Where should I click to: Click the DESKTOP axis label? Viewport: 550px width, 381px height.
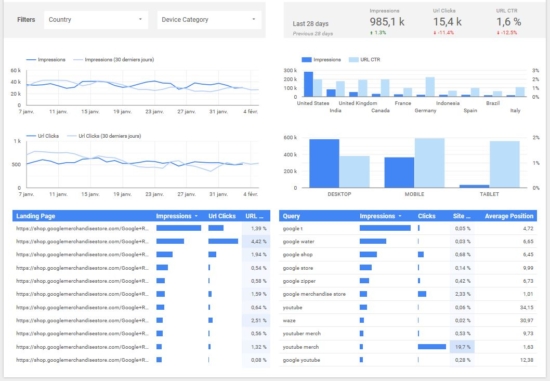[339, 194]
